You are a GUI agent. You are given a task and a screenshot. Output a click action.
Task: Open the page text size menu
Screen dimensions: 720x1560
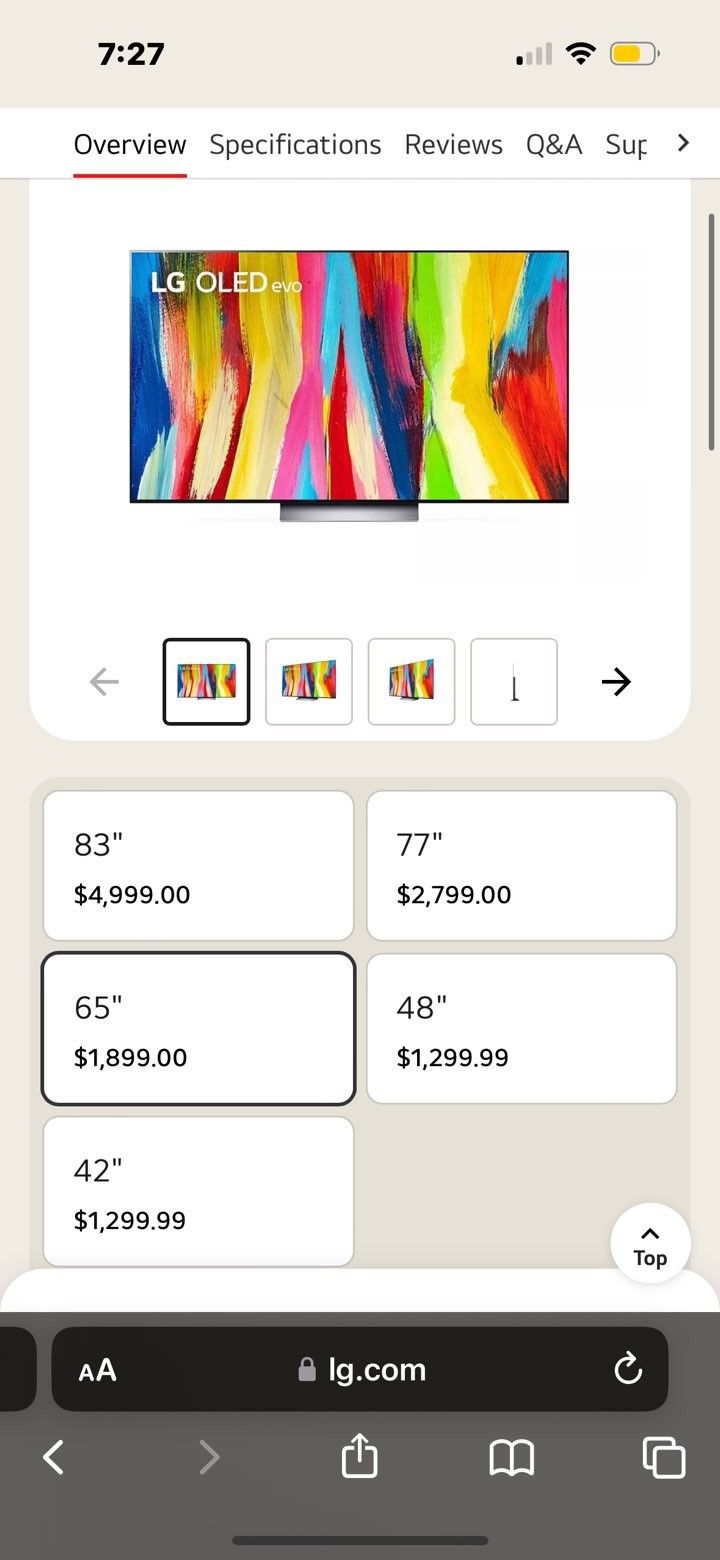click(96, 1369)
